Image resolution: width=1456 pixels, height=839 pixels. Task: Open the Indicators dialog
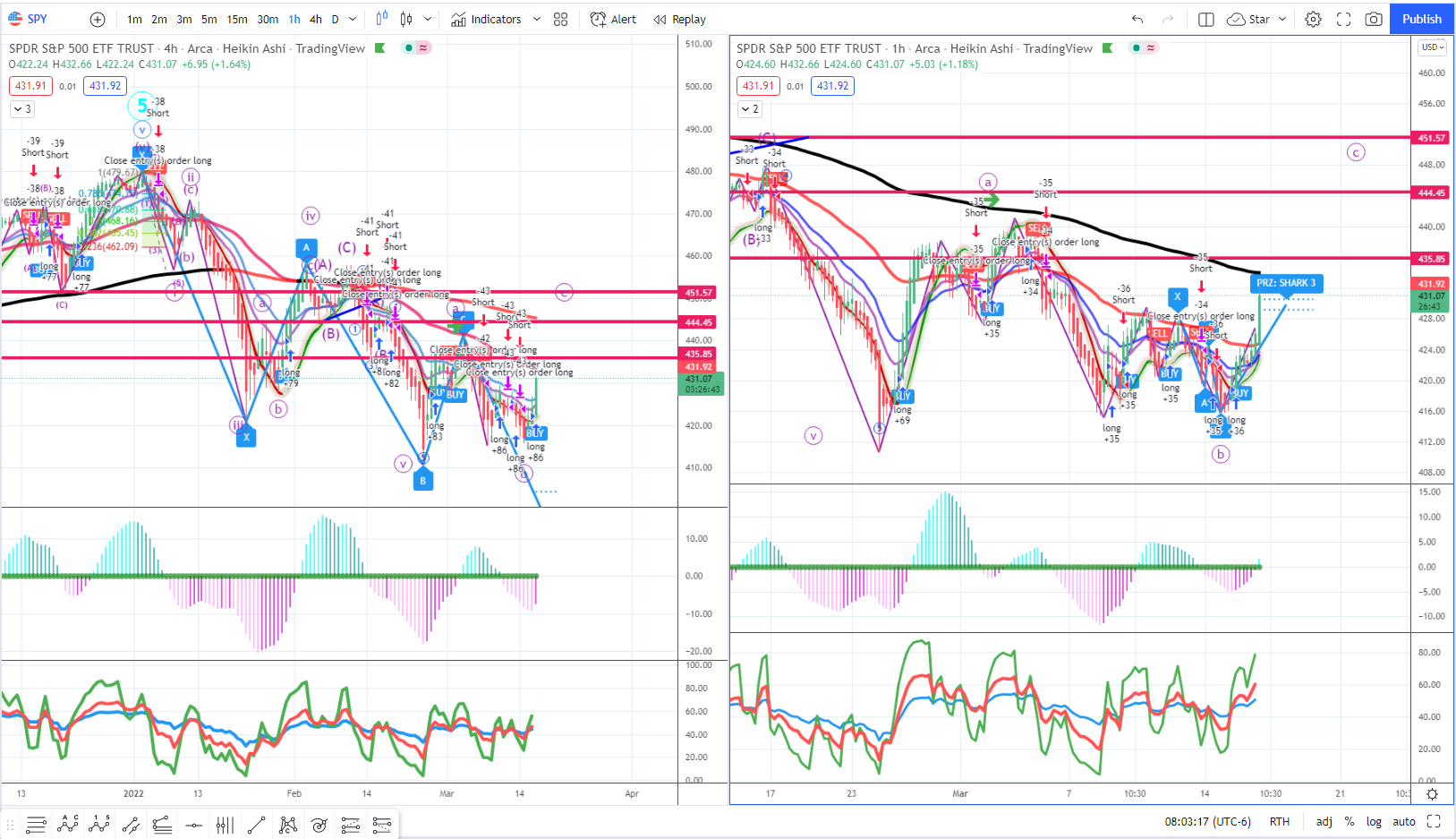tap(486, 19)
